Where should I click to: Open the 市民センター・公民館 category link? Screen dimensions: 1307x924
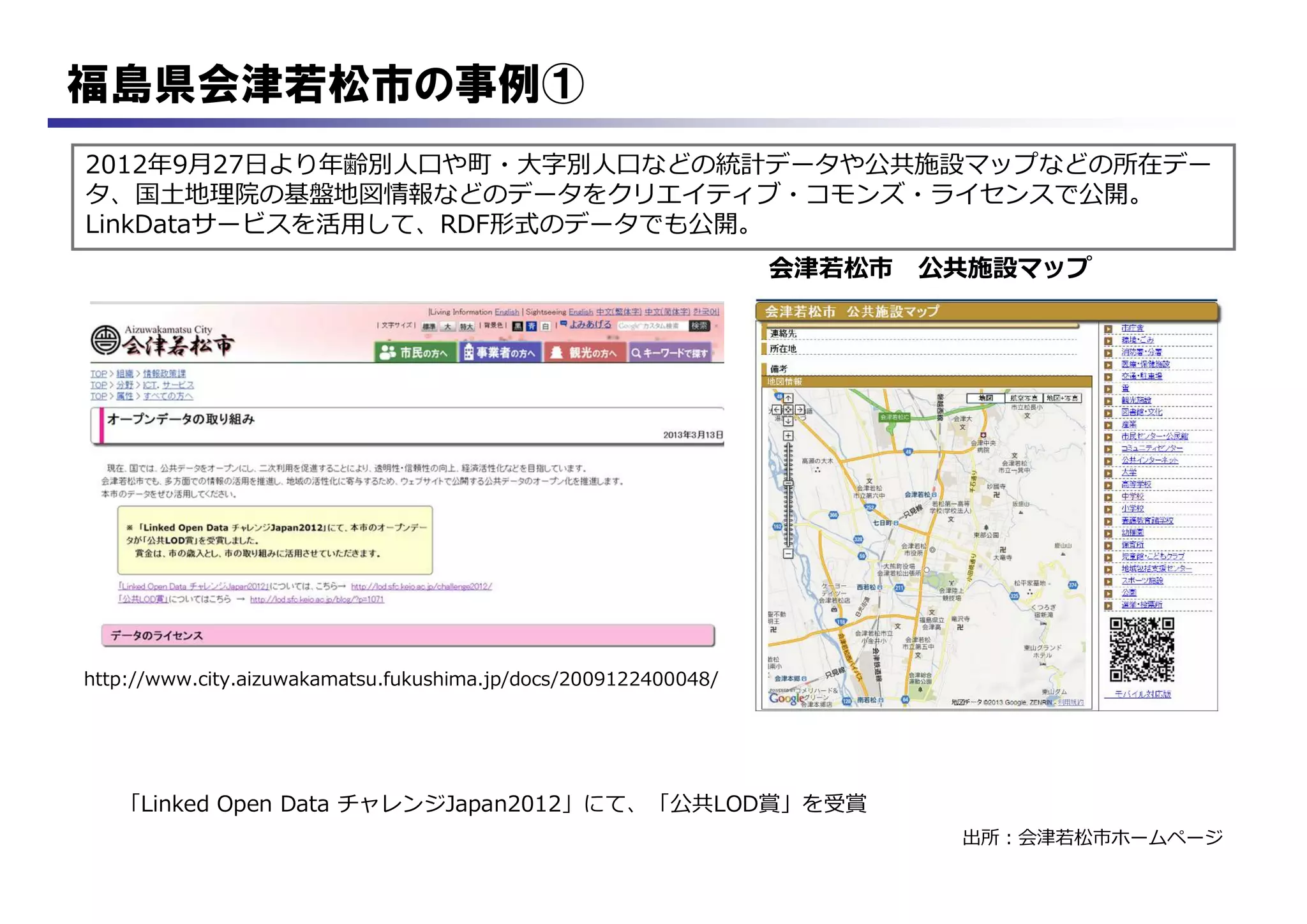coord(1154,436)
